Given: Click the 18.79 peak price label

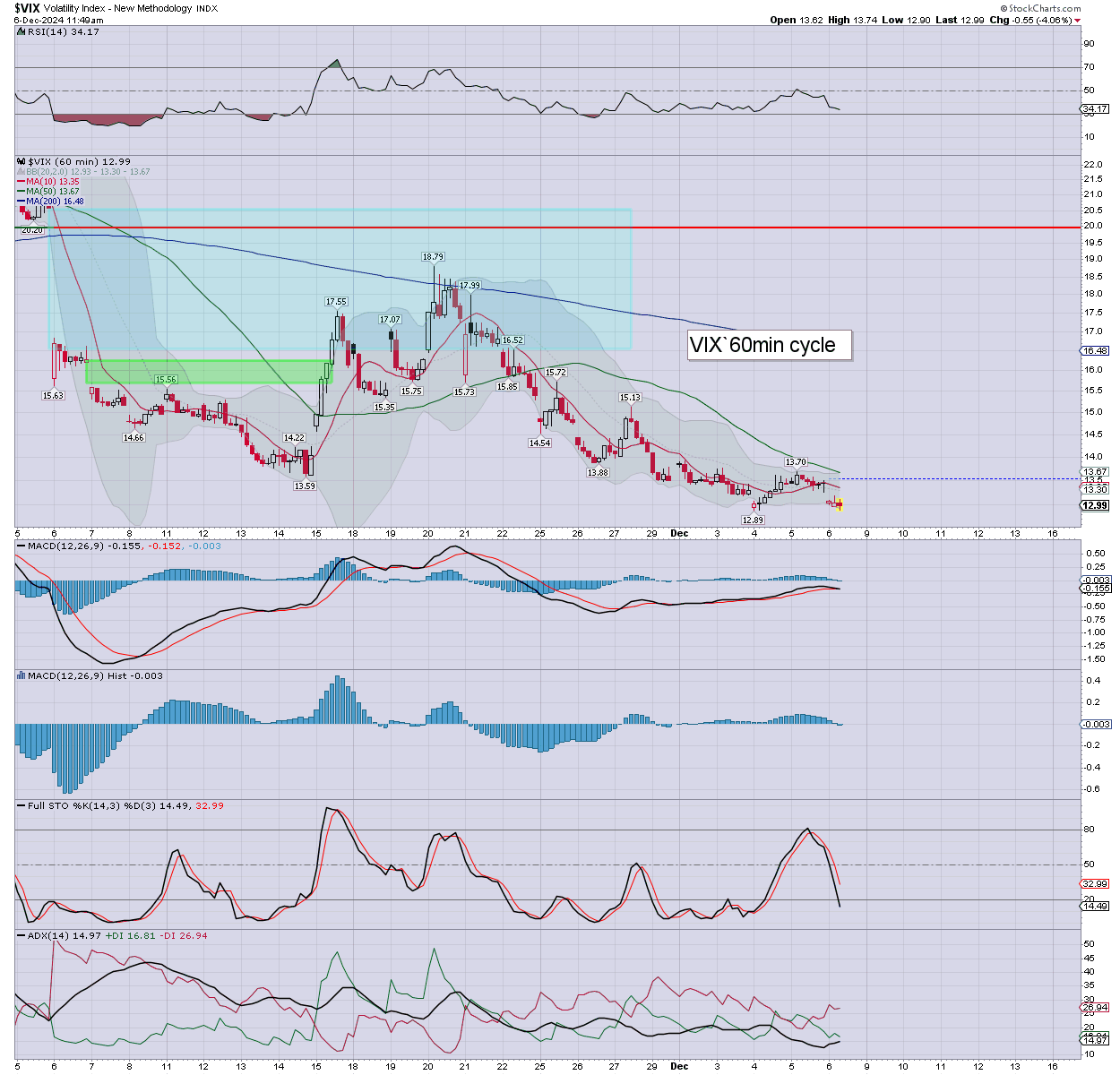Looking at the screenshot, I should point(433,257).
